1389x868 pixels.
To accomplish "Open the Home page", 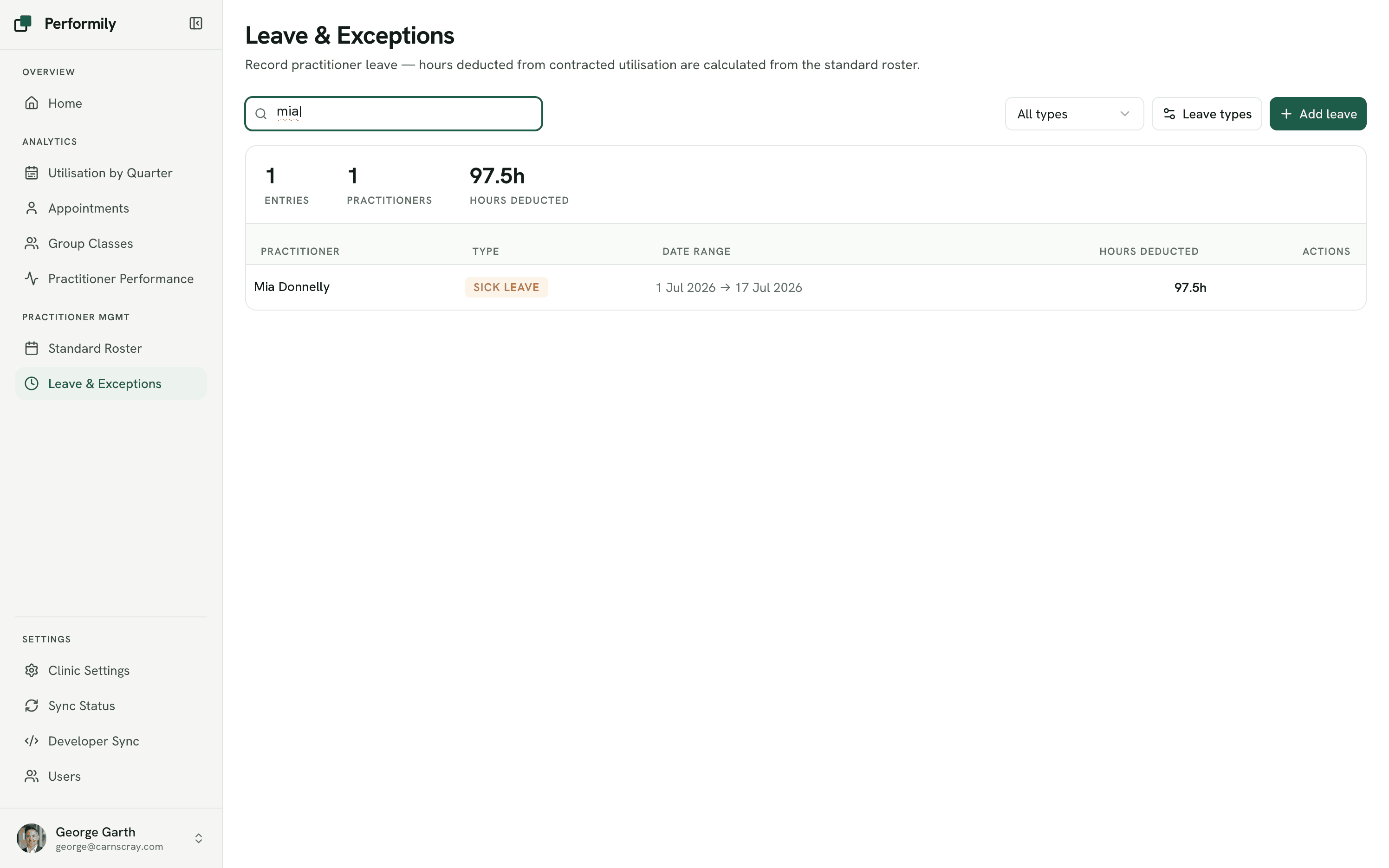I will pyautogui.click(x=111, y=104).
